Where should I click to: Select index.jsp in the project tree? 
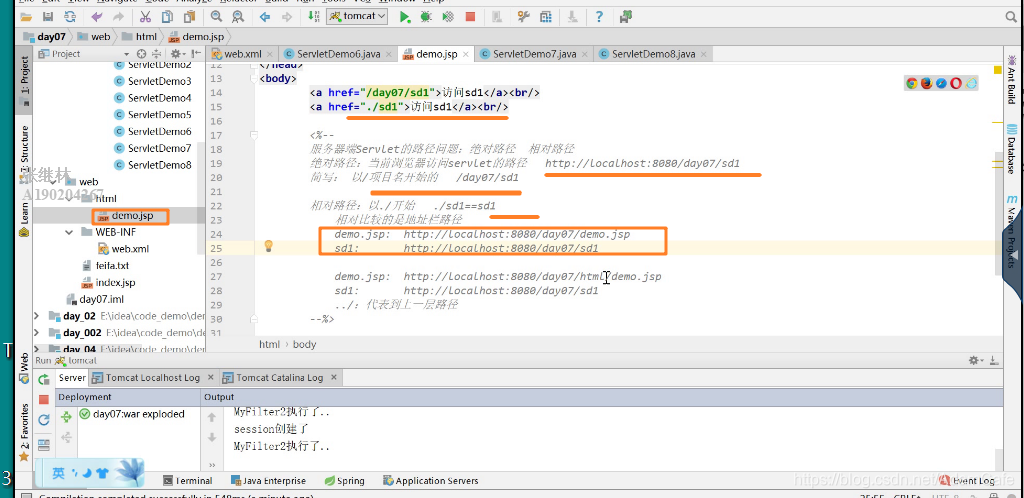coord(108,283)
